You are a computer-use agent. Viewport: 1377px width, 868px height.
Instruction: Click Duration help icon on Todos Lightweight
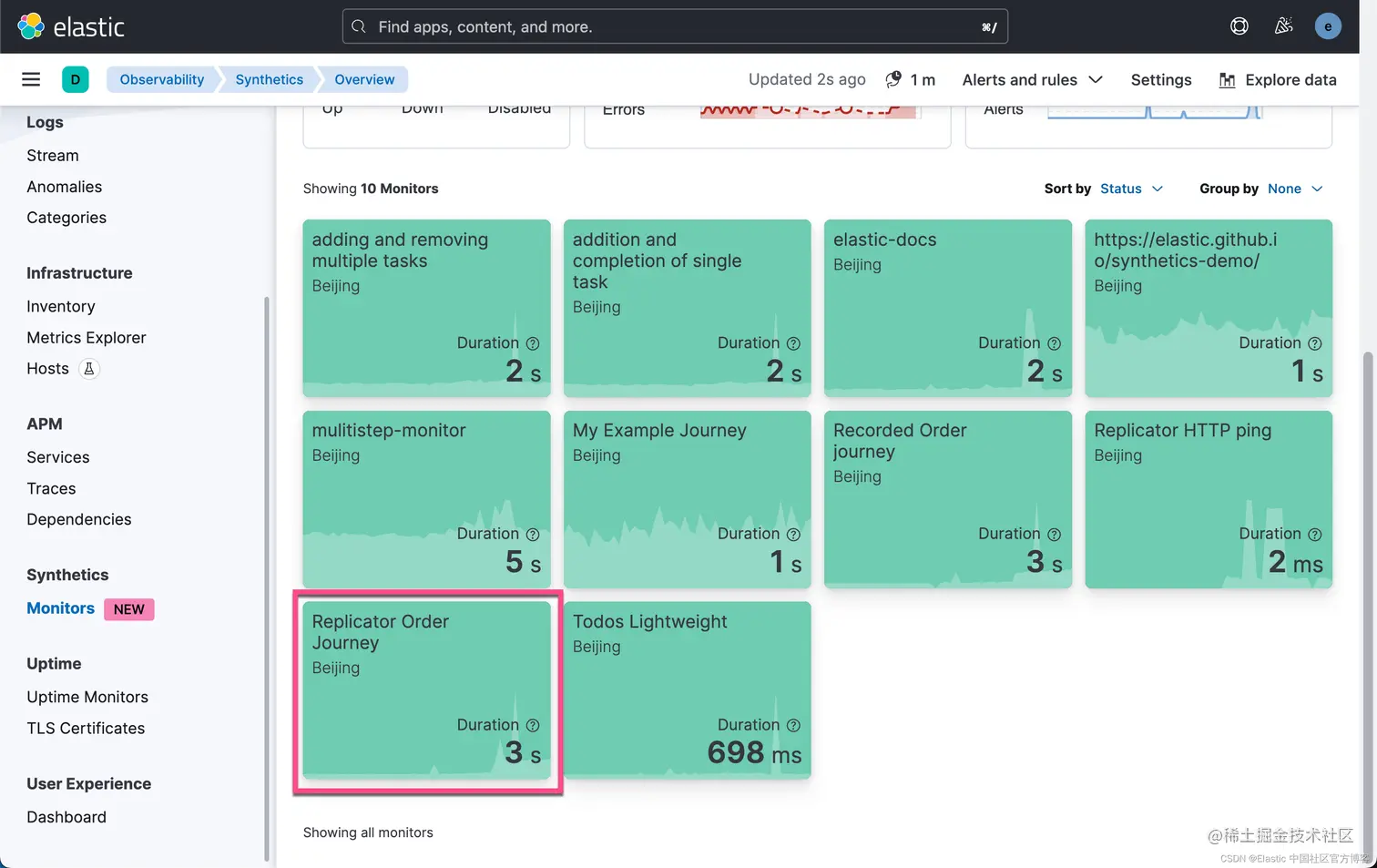click(x=793, y=725)
